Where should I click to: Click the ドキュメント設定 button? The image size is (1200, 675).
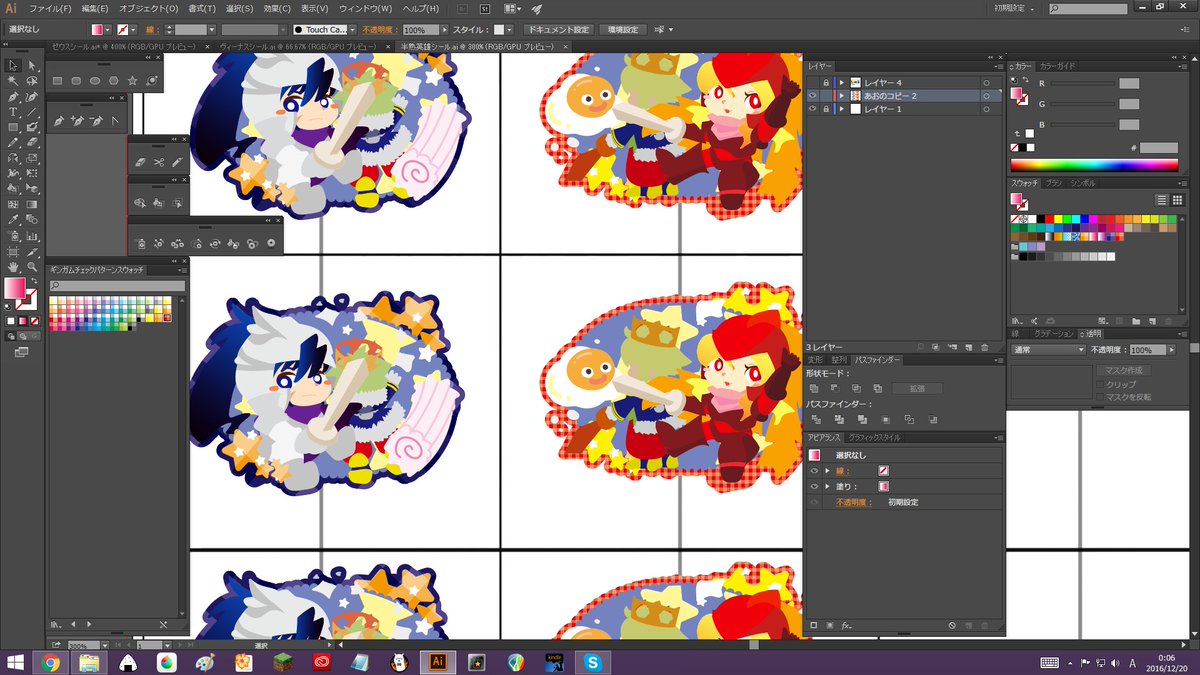pyautogui.click(x=557, y=30)
